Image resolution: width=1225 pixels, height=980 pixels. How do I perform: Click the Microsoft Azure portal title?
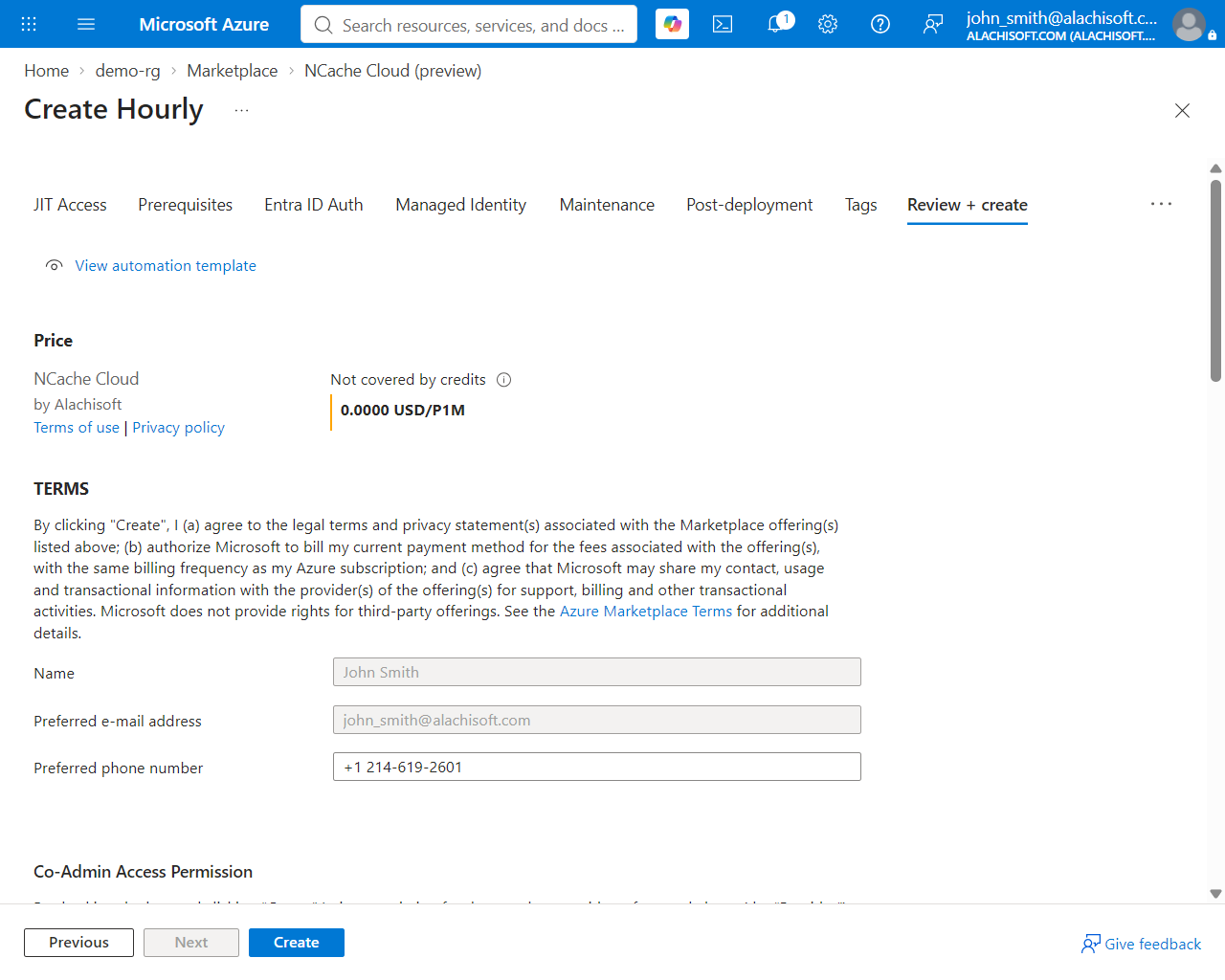[x=204, y=24]
